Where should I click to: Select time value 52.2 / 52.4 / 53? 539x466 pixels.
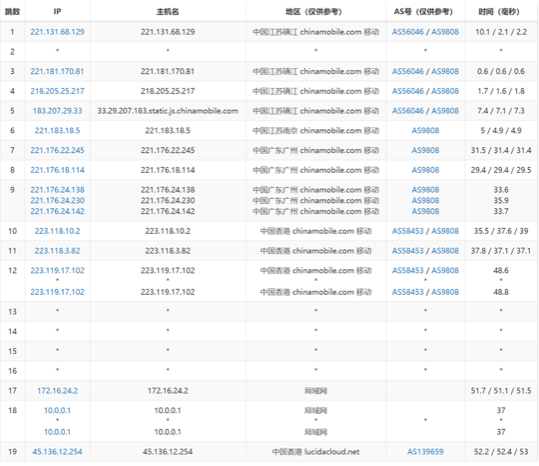click(501, 452)
